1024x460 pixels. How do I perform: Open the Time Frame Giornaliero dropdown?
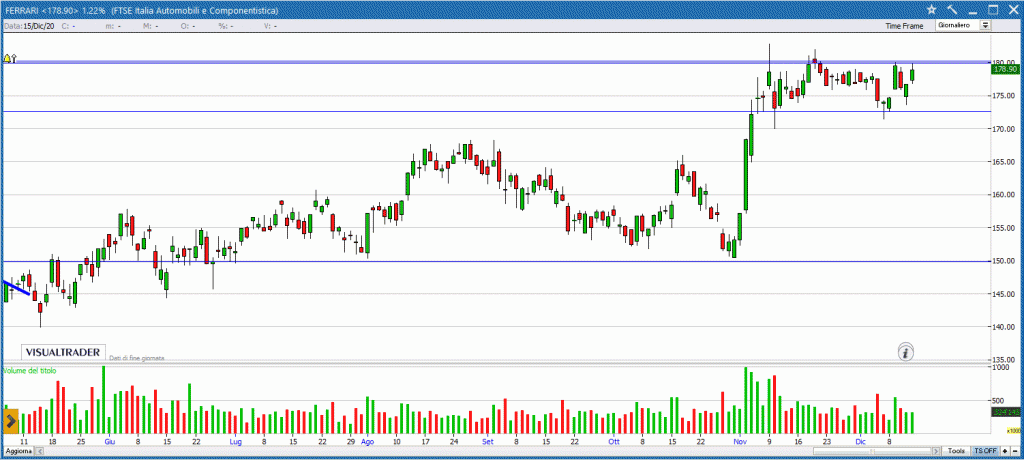coord(963,25)
